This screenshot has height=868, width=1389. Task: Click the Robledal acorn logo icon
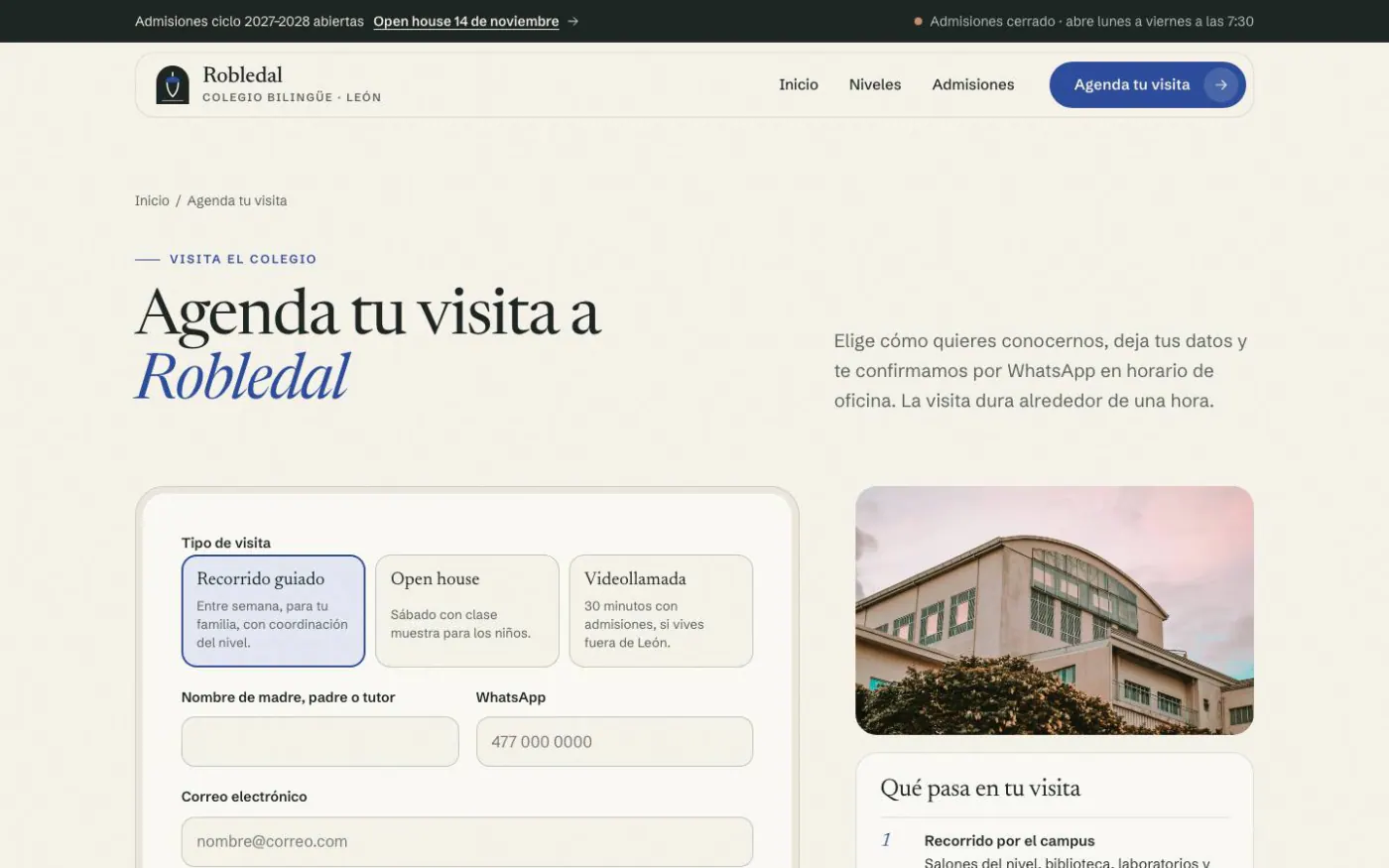pyautogui.click(x=173, y=85)
